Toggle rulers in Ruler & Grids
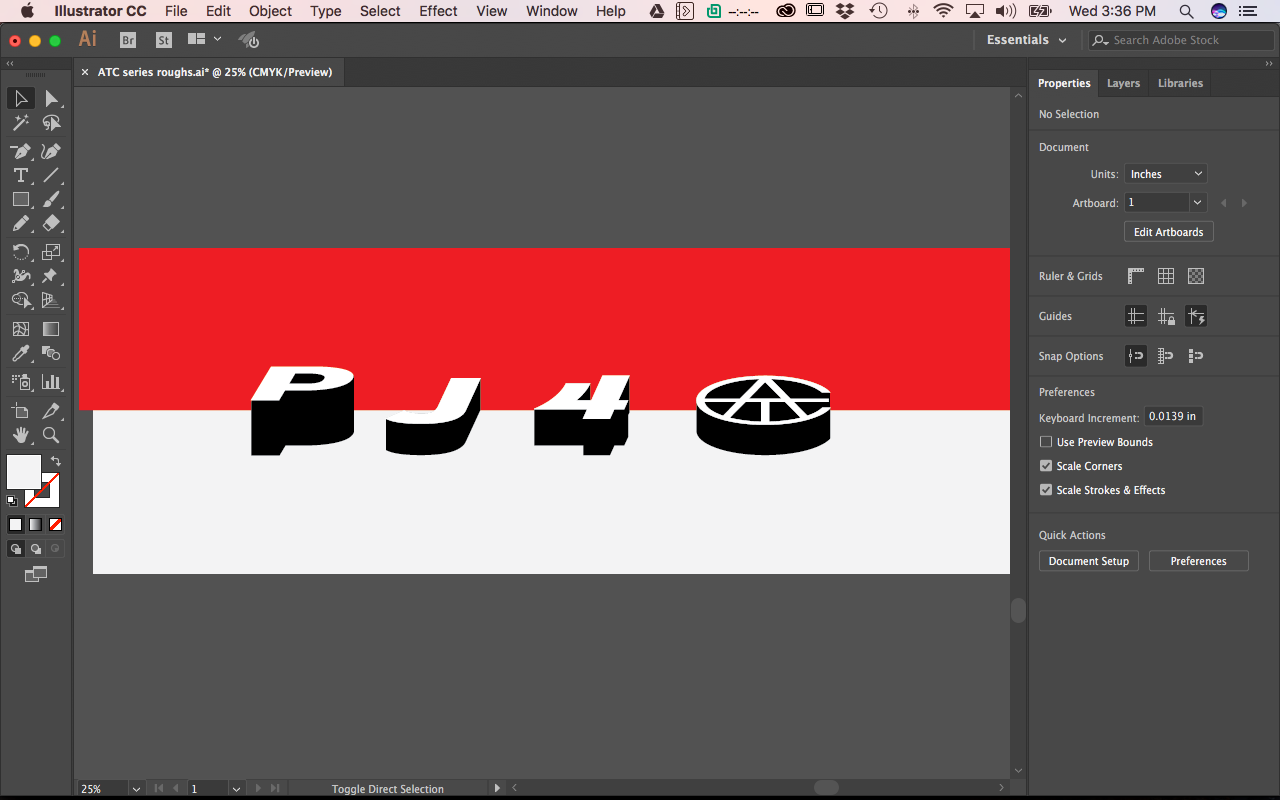Image resolution: width=1280 pixels, height=800 pixels. (1136, 276)
